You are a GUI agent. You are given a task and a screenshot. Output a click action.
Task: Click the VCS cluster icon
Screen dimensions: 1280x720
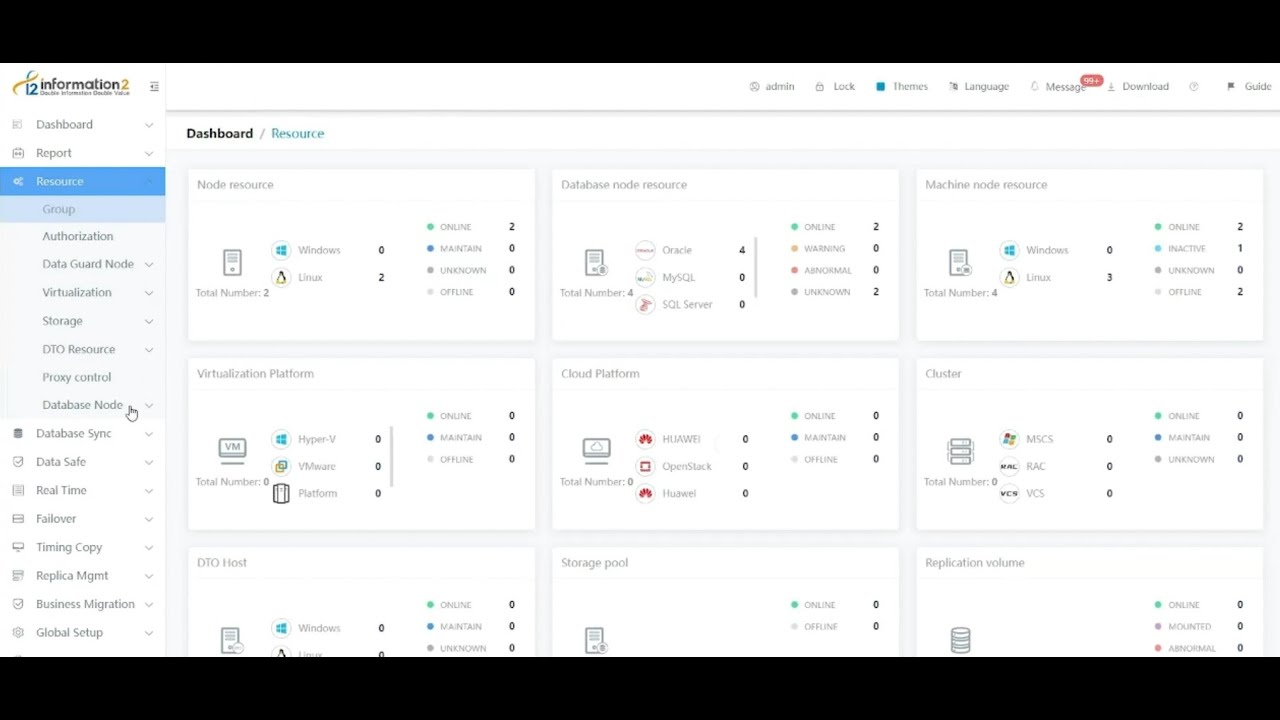tap(1009, 493)
